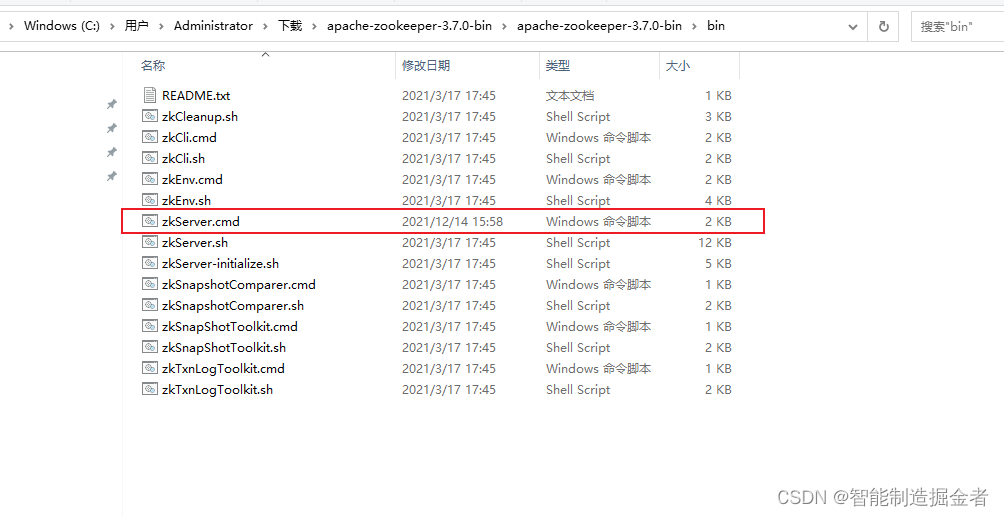
Task: Click the zkCli.sh file icon
Action: click(149, 158)
